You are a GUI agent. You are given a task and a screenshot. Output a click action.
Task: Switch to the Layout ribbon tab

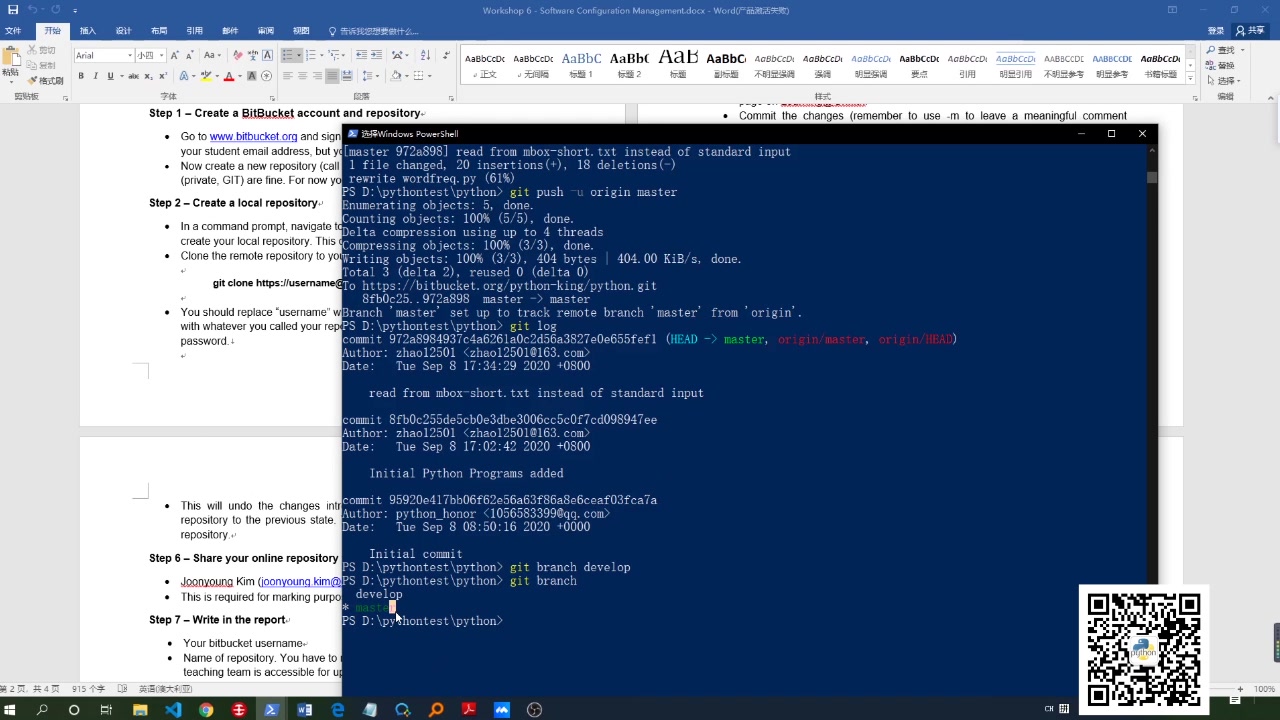pyautogui.click(x=159, y=31)
